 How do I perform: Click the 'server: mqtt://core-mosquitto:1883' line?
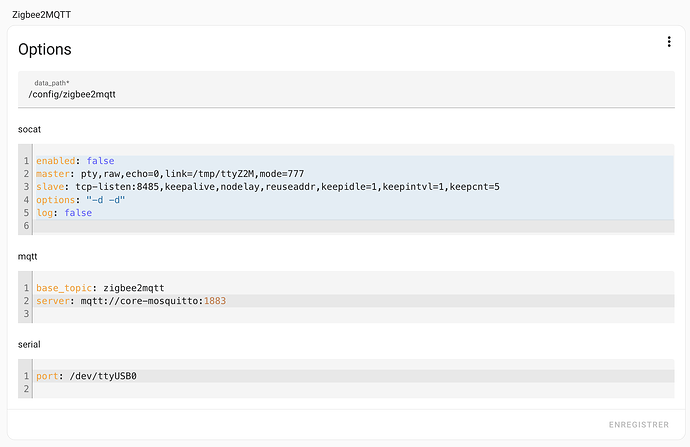354,301
